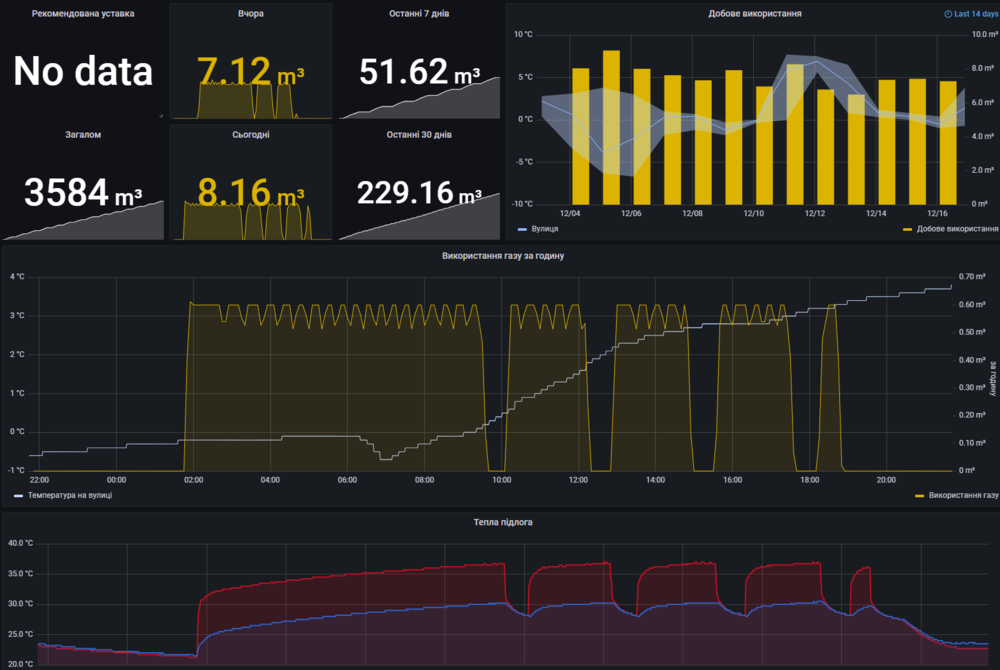Click the No data stat value
The height and width of the screenshot is (670, 1000).
(x=83, y=71)
